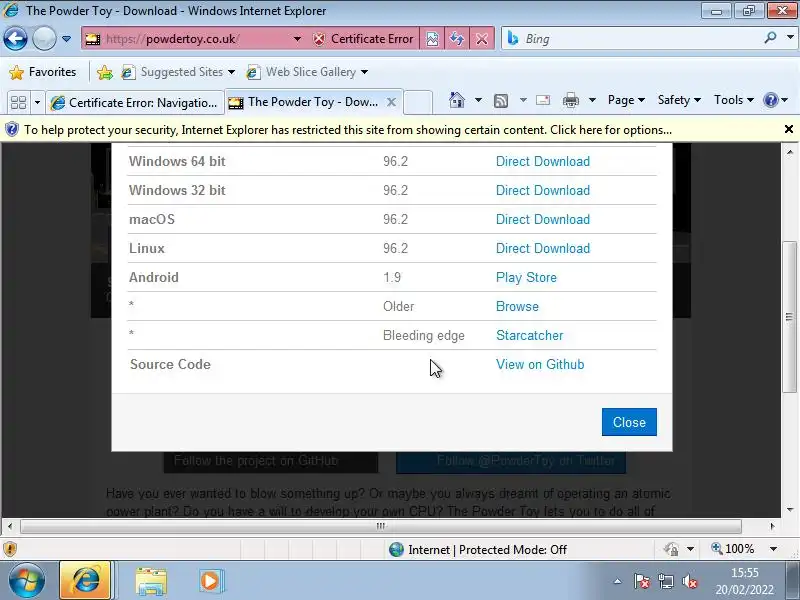Click the Certificate Error shield indicator
This screenshot has width=800, height=600.
(x=363, y=39)
